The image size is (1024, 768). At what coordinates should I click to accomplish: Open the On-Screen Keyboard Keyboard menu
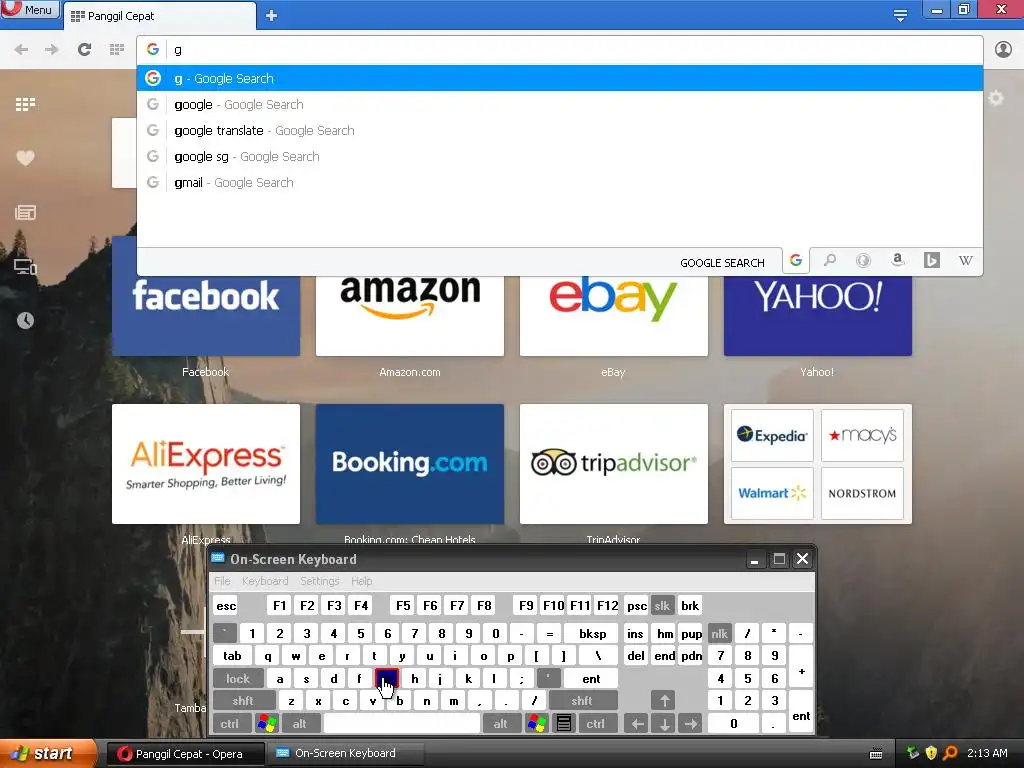(264, 581)
